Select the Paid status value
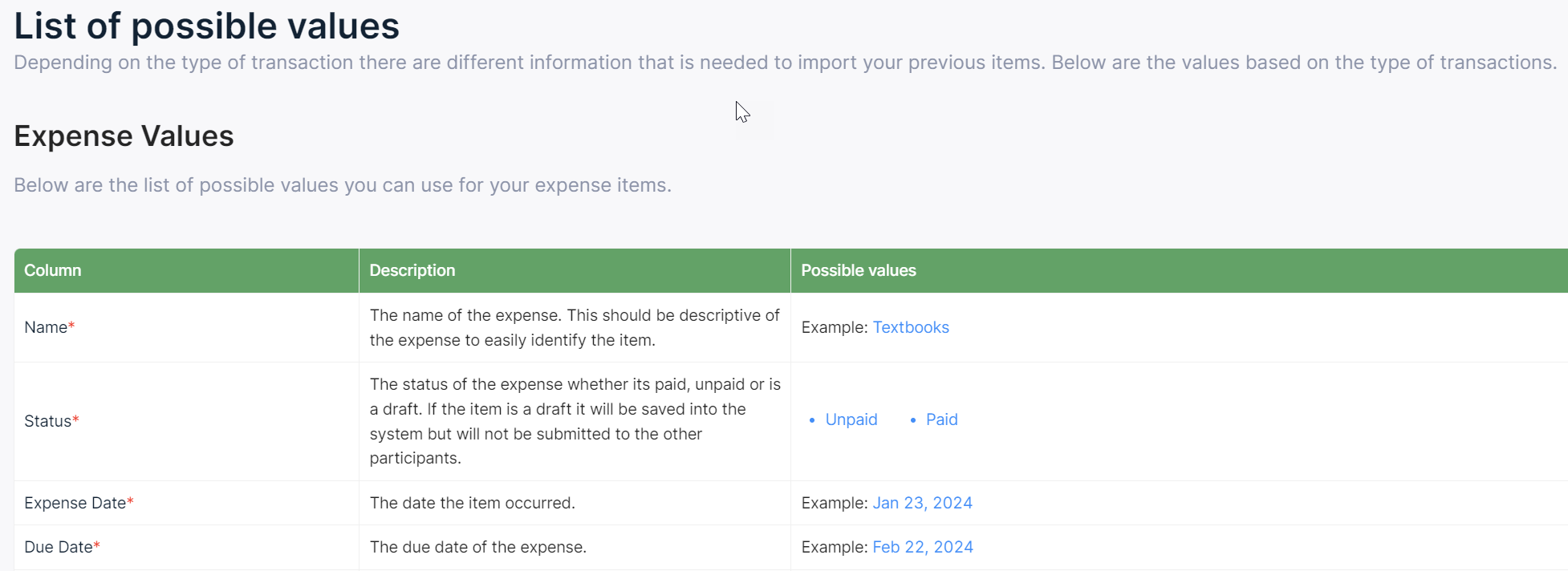The width and height of the screenshot is (1568, 571). 941,419
